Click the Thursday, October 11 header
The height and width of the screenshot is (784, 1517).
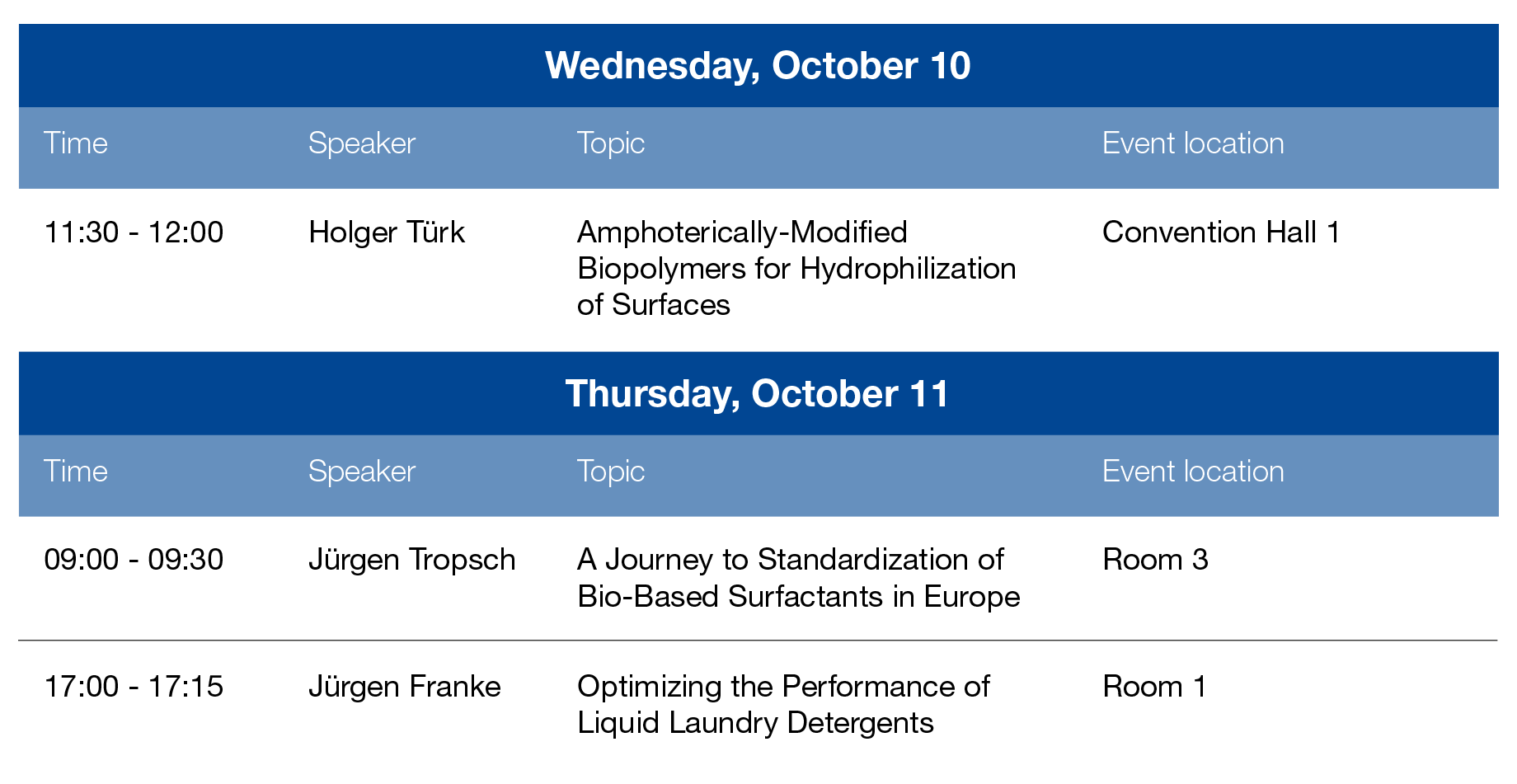(758, 394)
